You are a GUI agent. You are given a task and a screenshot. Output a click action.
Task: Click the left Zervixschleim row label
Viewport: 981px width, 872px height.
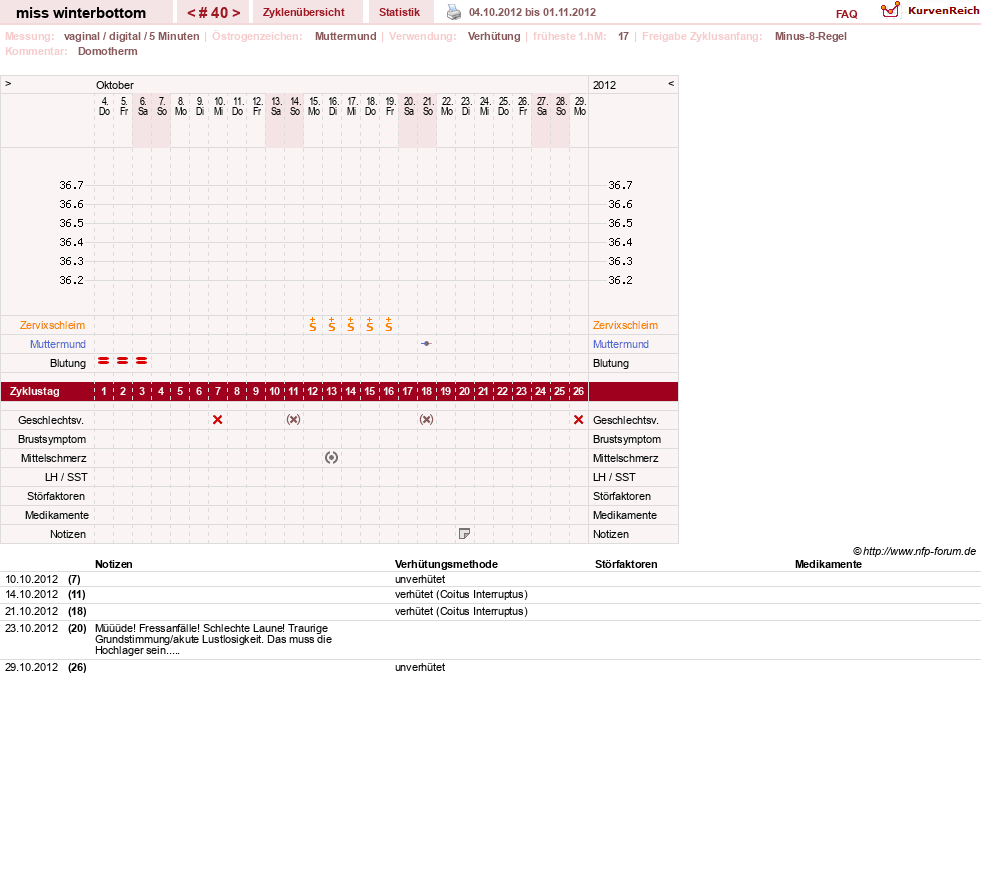[x=52, y=325]
